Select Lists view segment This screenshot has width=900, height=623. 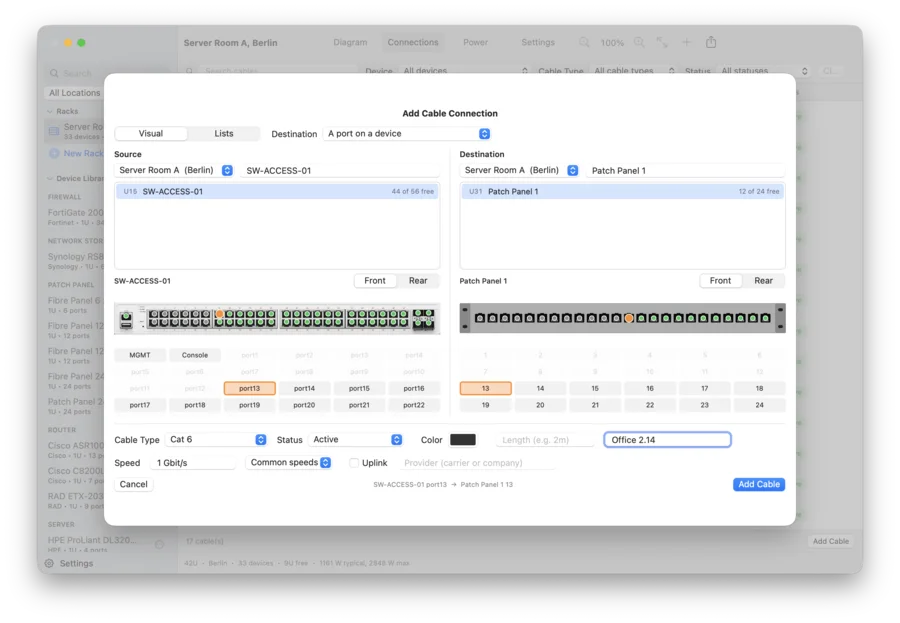click(x=224, y=134)
